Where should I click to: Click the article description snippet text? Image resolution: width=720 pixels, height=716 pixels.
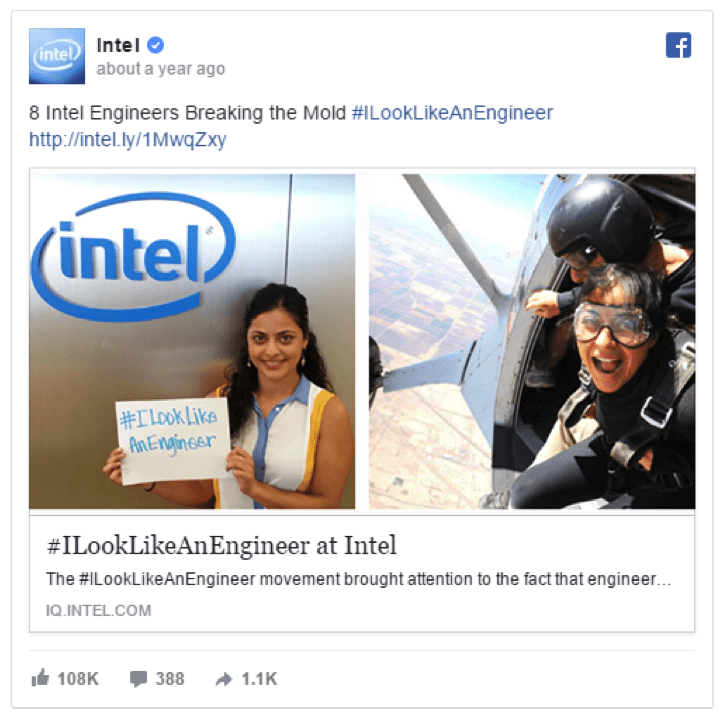point(359,579)
